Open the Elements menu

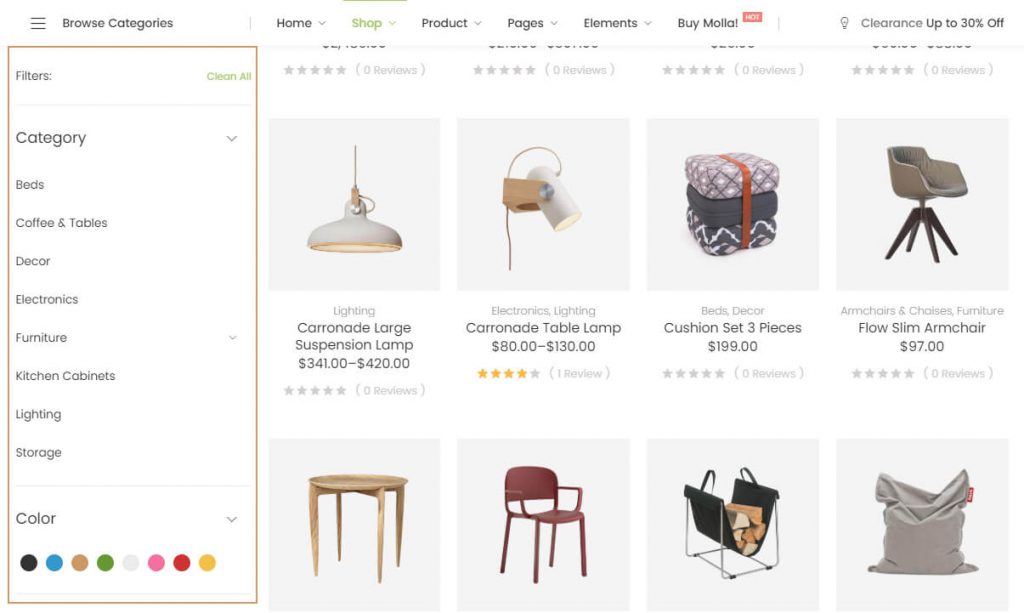click(617, 23)
